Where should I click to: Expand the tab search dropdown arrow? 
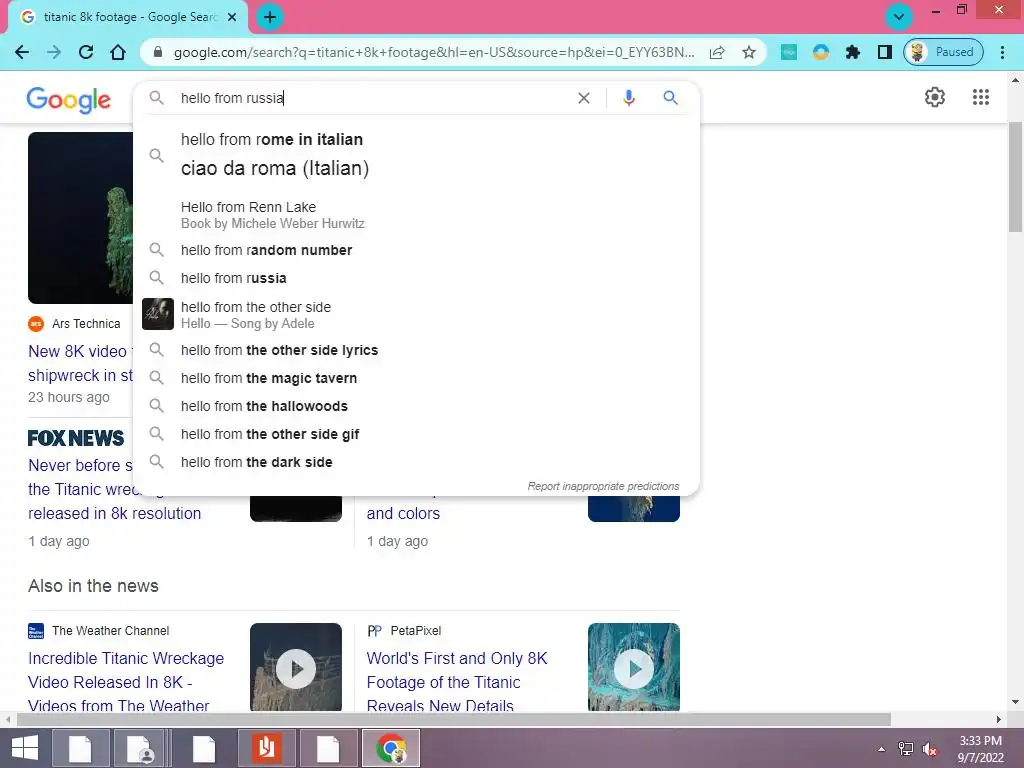point(899,17)
